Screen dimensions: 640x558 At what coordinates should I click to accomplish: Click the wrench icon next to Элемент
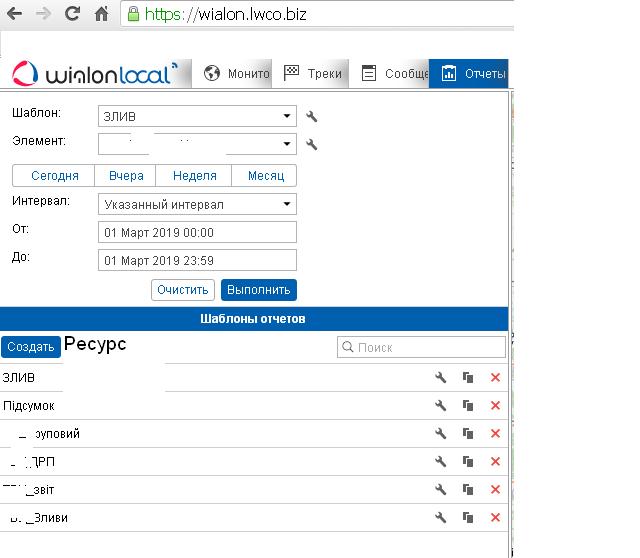click(312, 145)
